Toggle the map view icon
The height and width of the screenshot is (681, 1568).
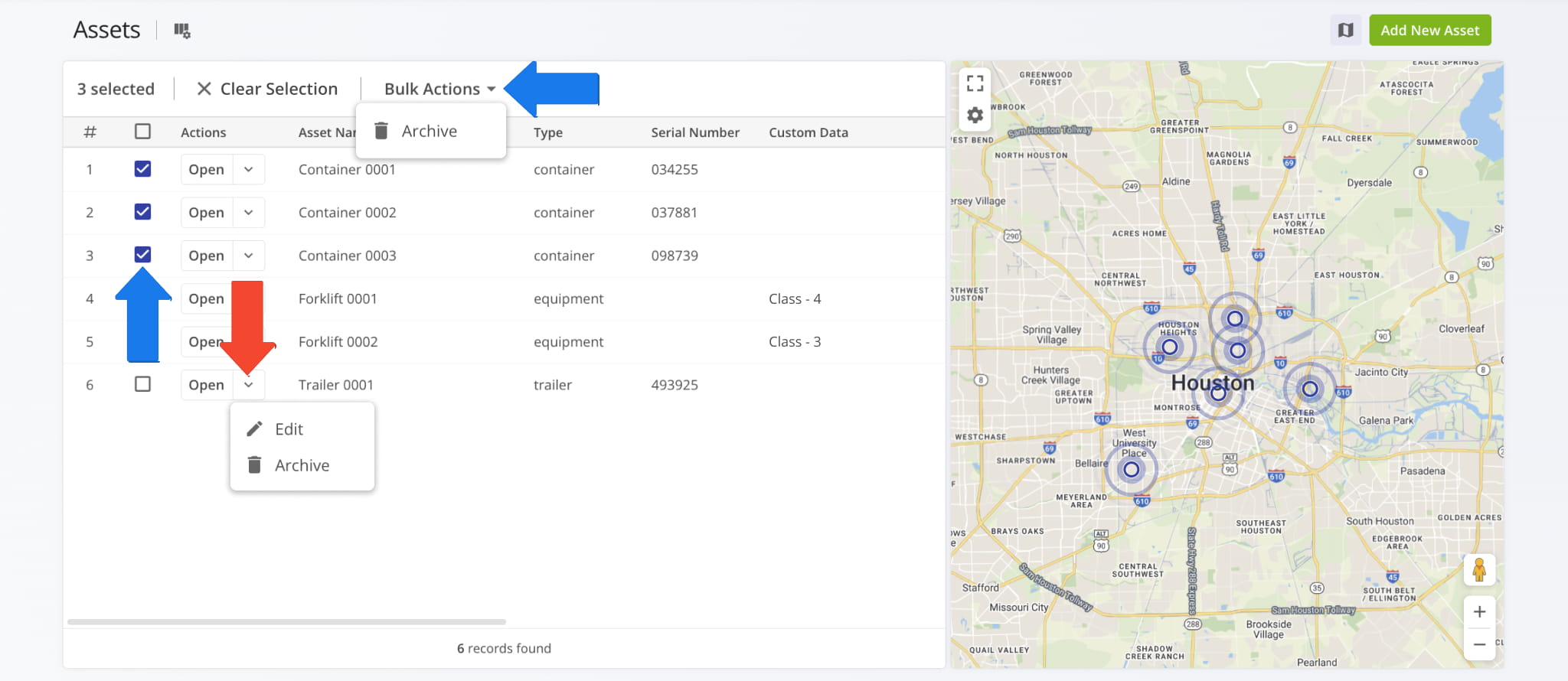[x=1345, y=31]
